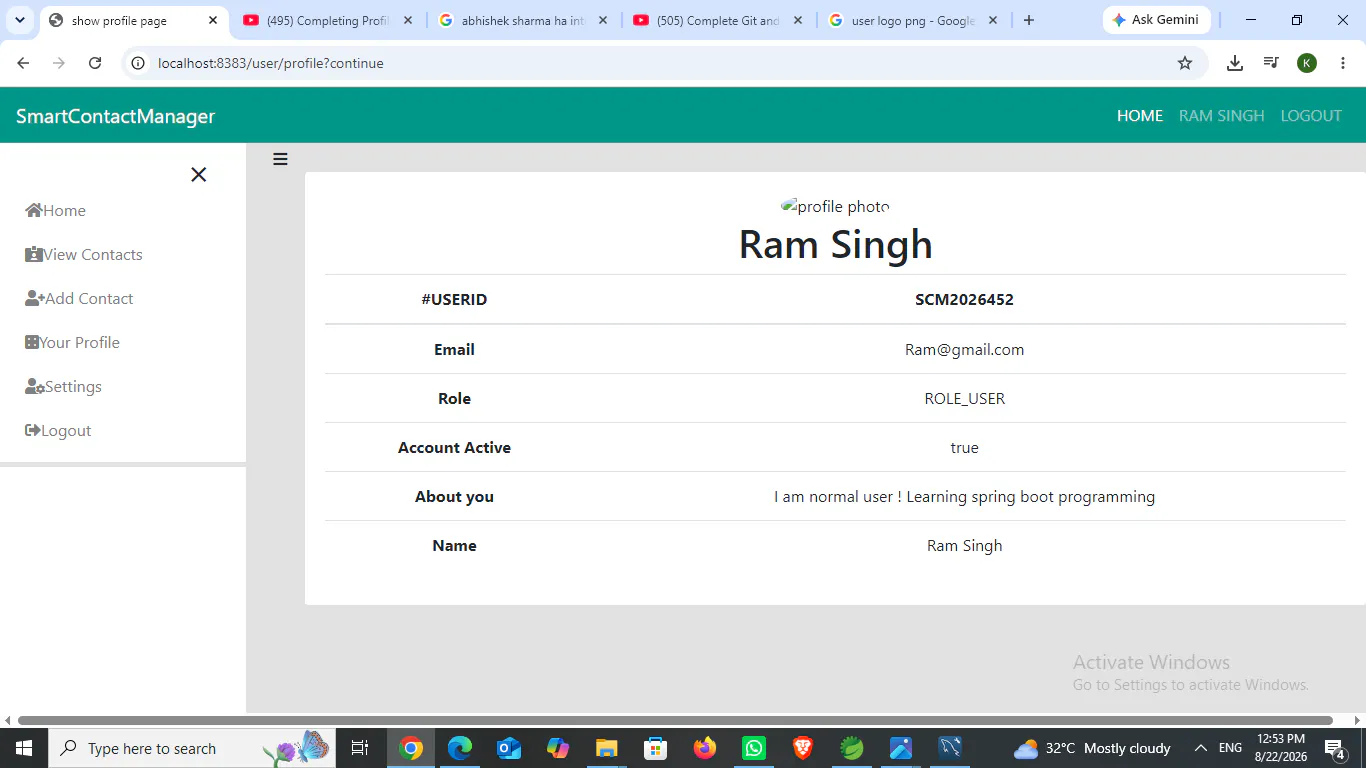Open WhatsApp from taskbar
The image size is (1366, 768).
click(754, 748)
